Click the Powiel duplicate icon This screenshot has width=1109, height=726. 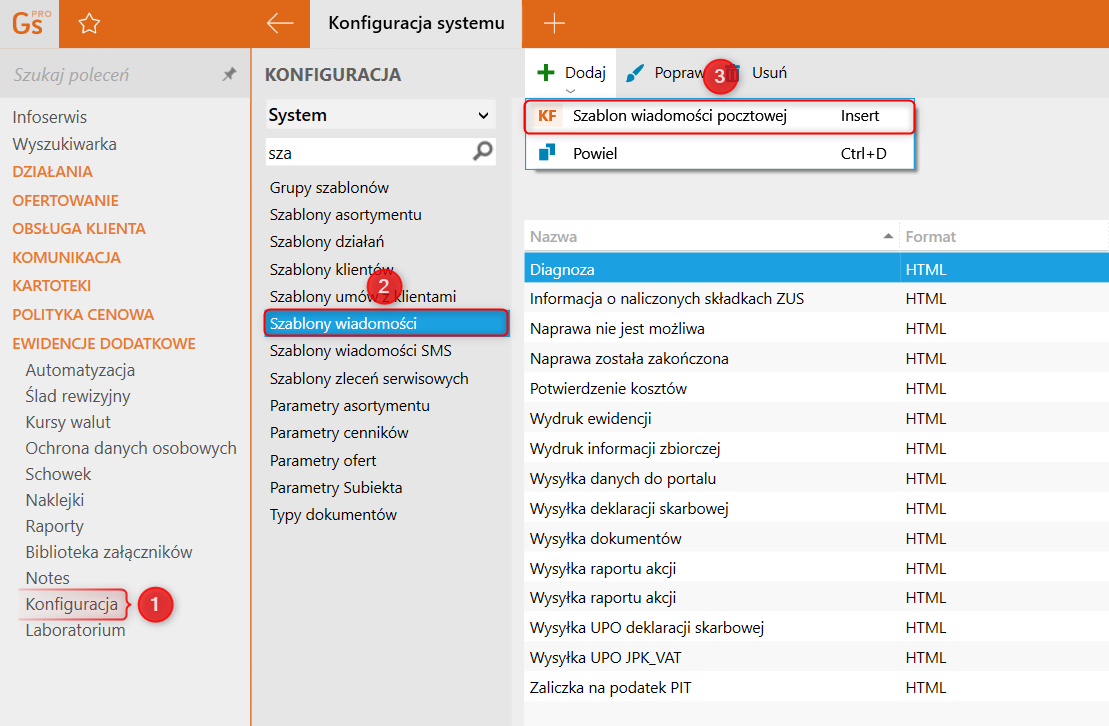click(547, 153)
